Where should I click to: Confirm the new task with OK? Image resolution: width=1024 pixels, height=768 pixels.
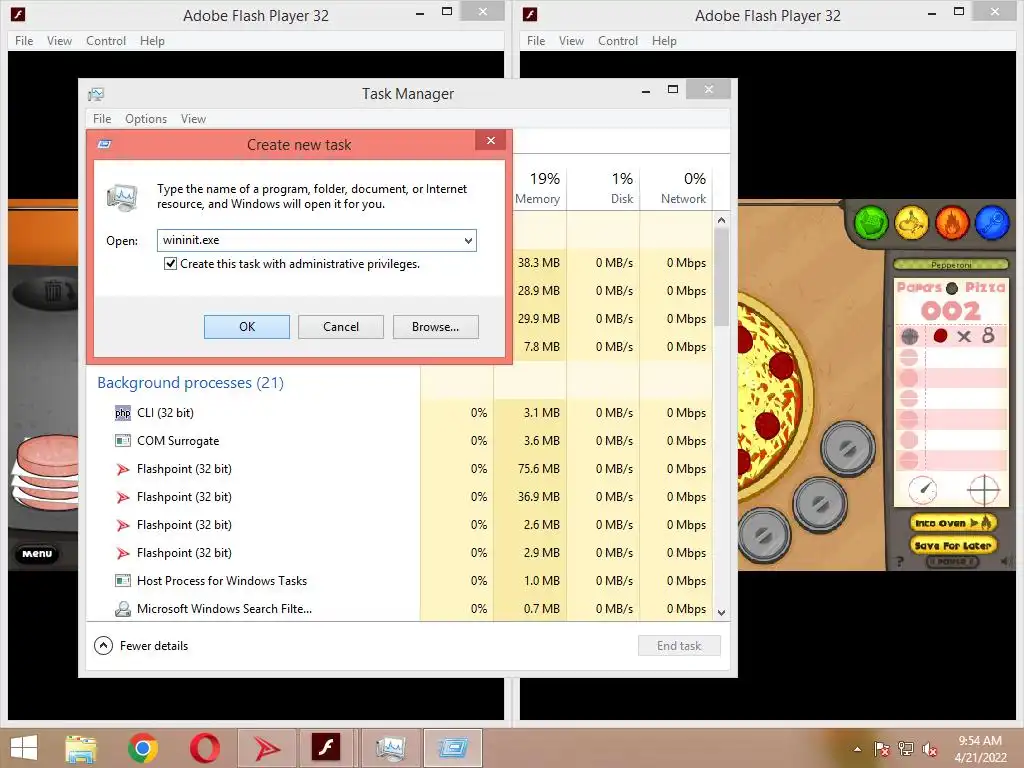click(247, 327)
